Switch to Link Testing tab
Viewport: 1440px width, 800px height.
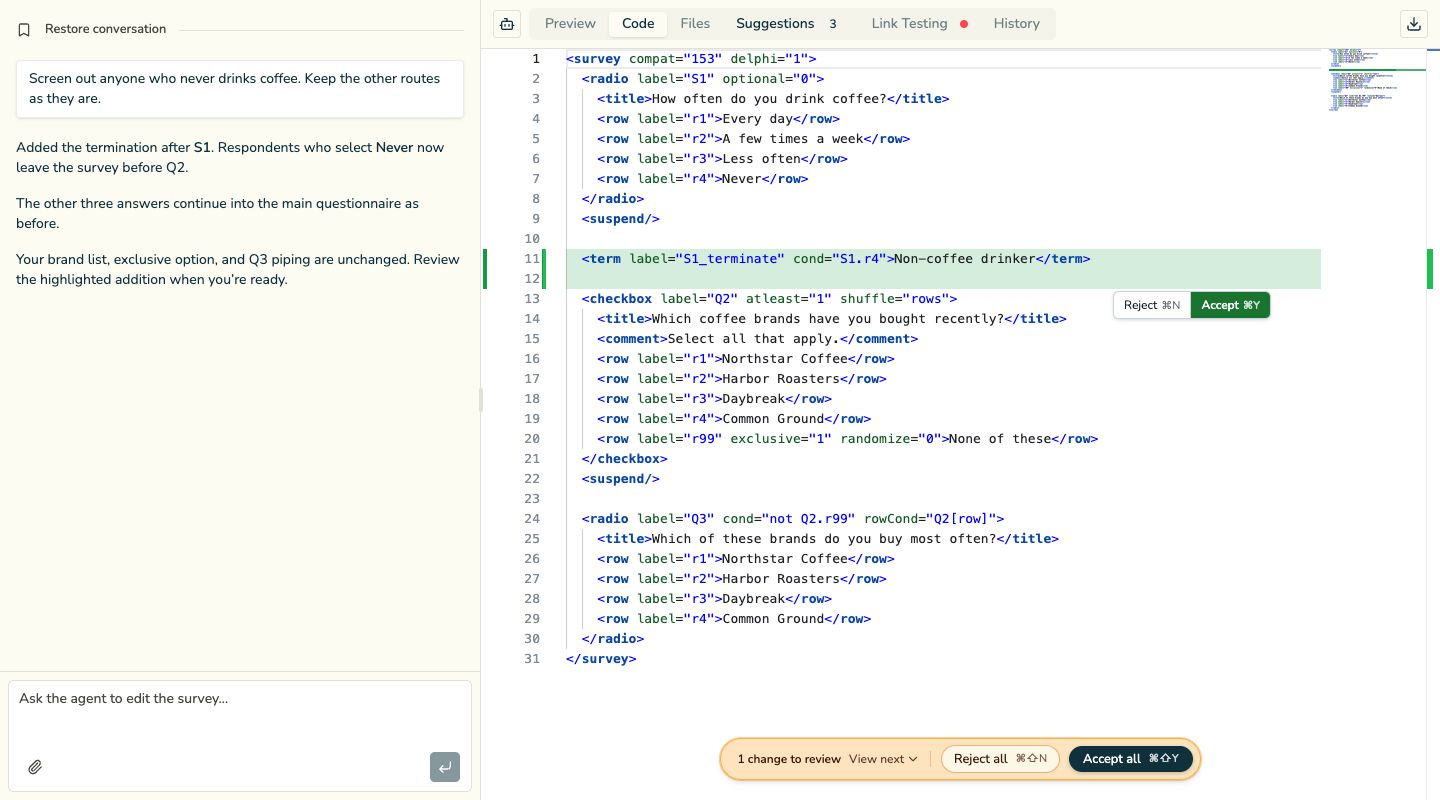[919, 24]
